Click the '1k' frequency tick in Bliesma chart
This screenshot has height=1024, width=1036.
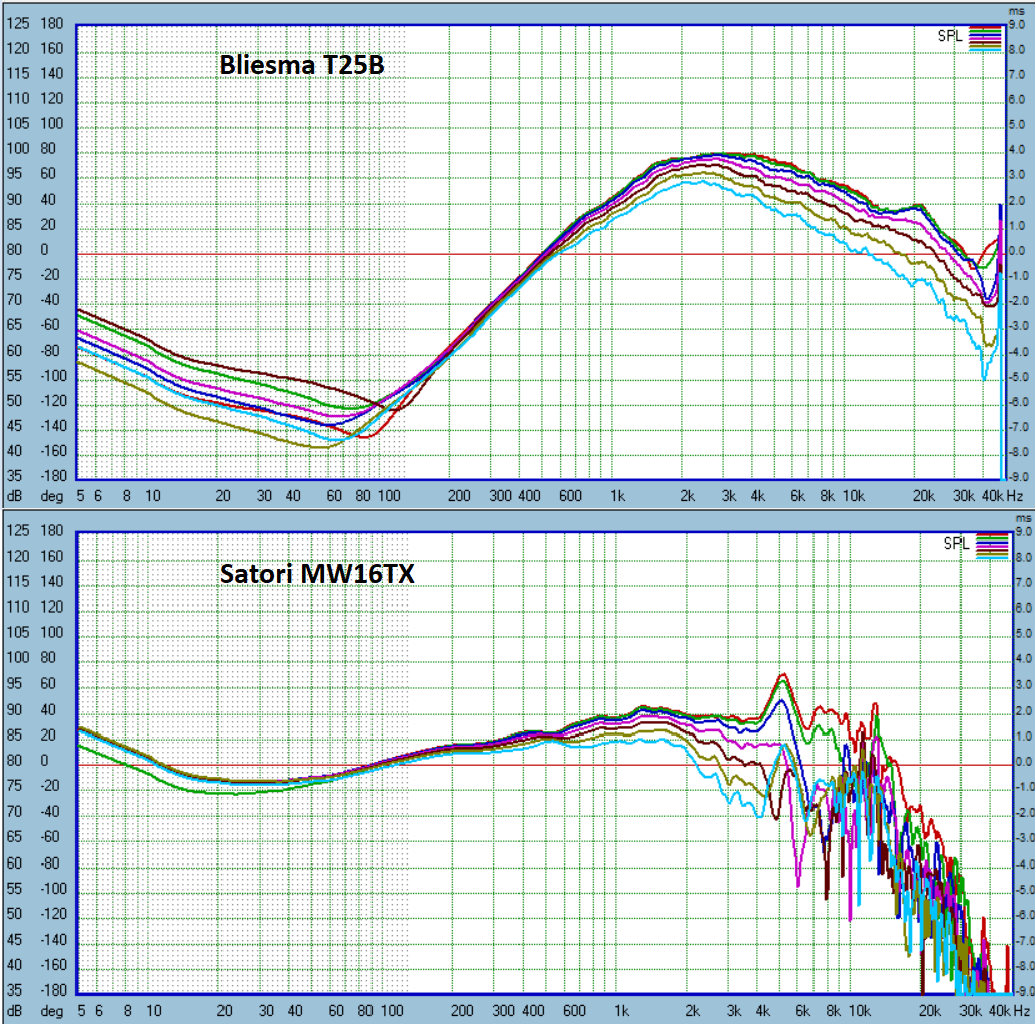(617, 496)
